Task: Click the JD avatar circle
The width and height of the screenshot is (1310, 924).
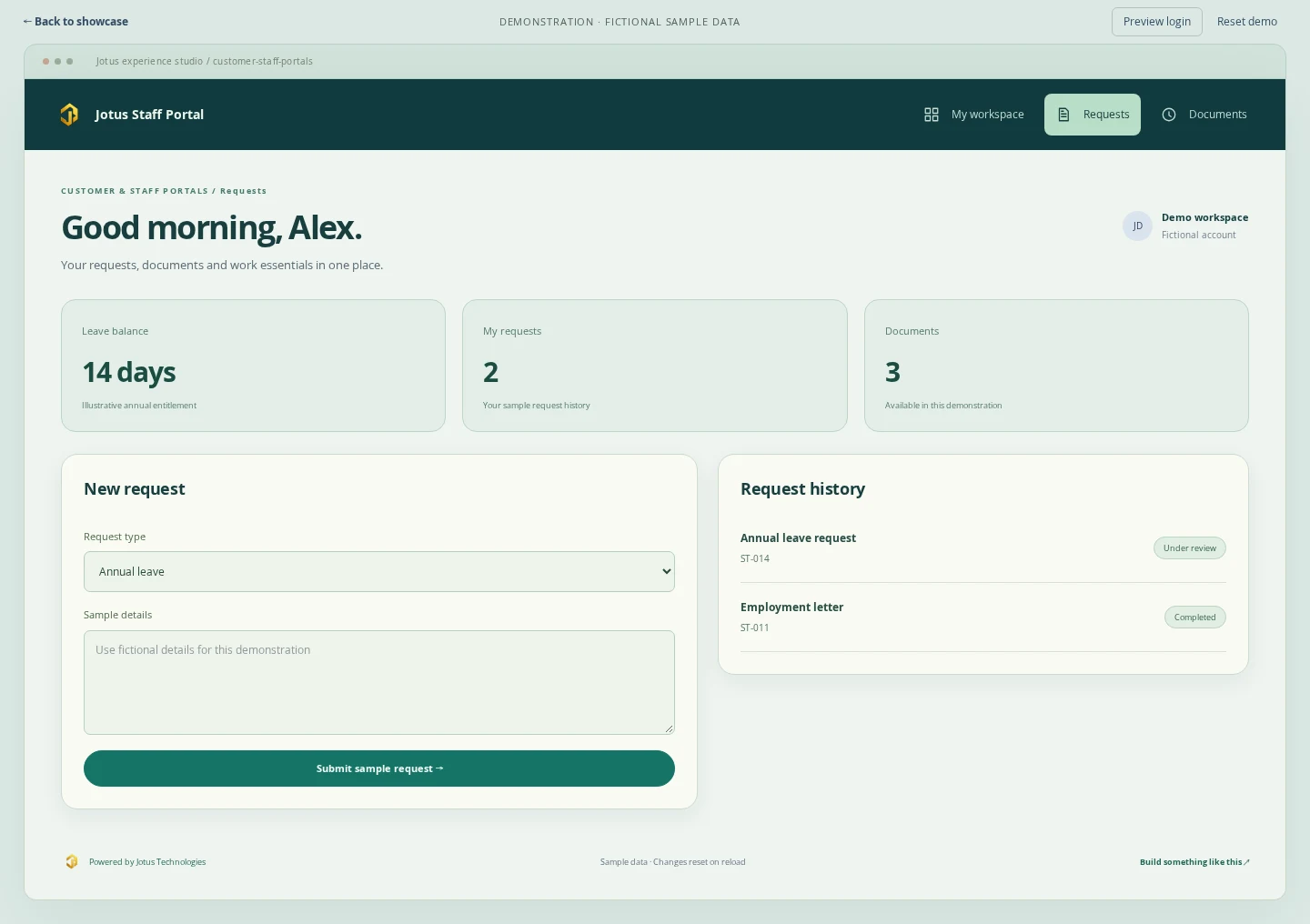Action: 1137,226
